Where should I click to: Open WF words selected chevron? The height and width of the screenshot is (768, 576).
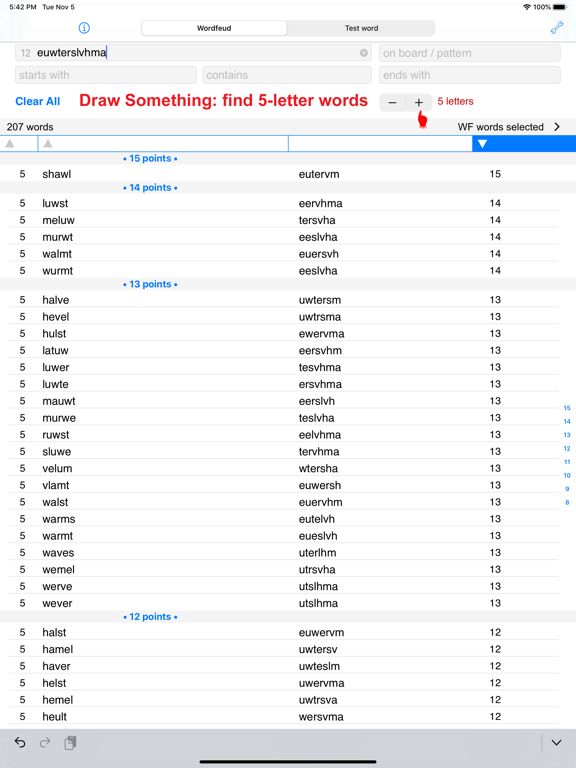[557, 127]
